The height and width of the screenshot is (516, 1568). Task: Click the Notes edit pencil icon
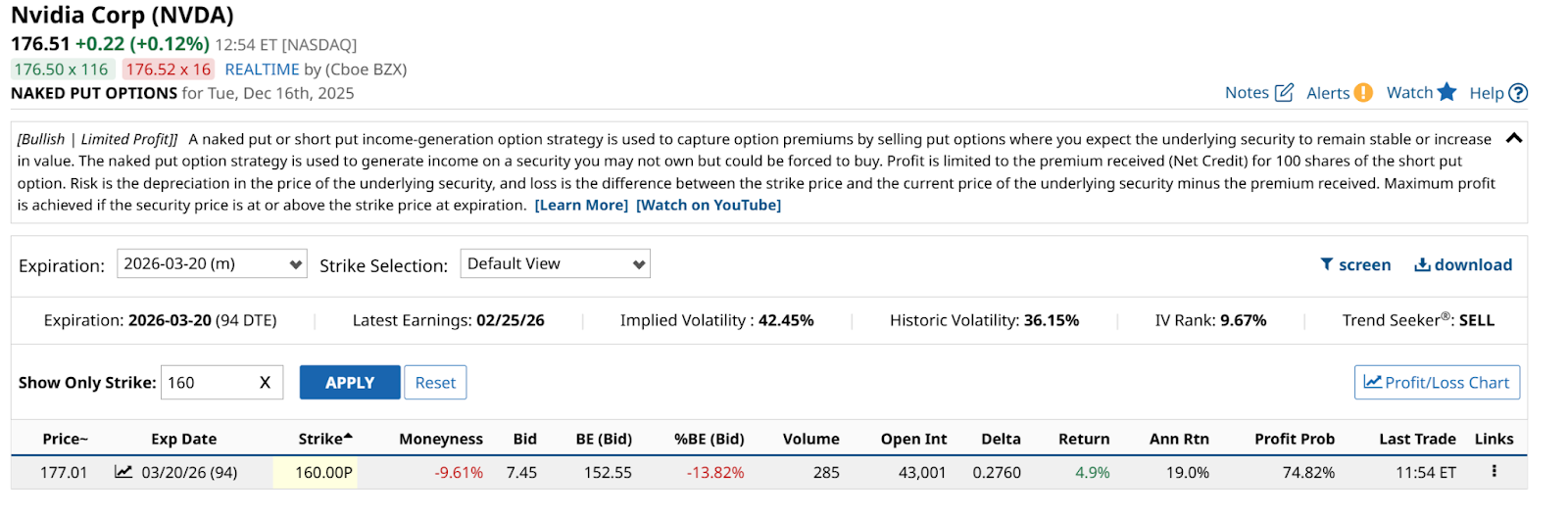pyautogui.click(x=1284, y=93)
